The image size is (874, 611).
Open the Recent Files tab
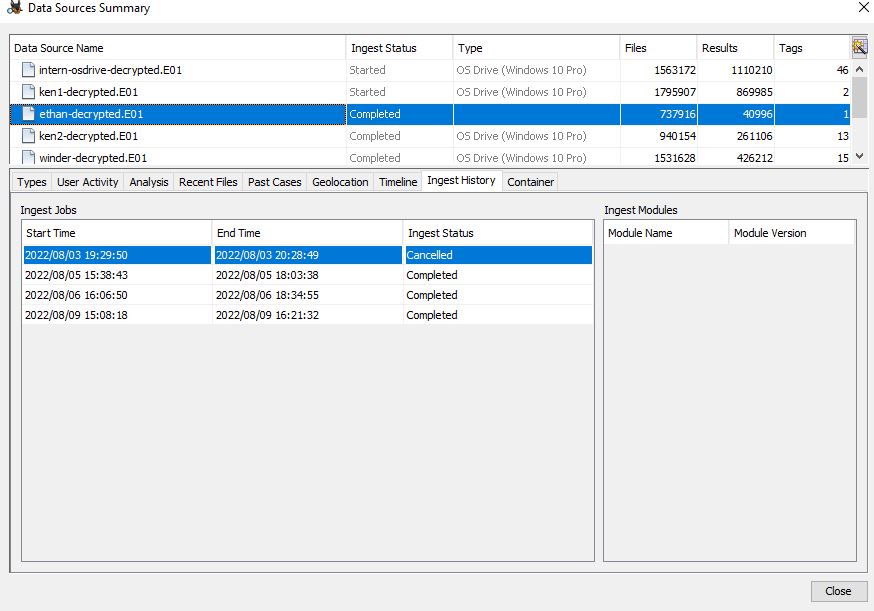210,181
